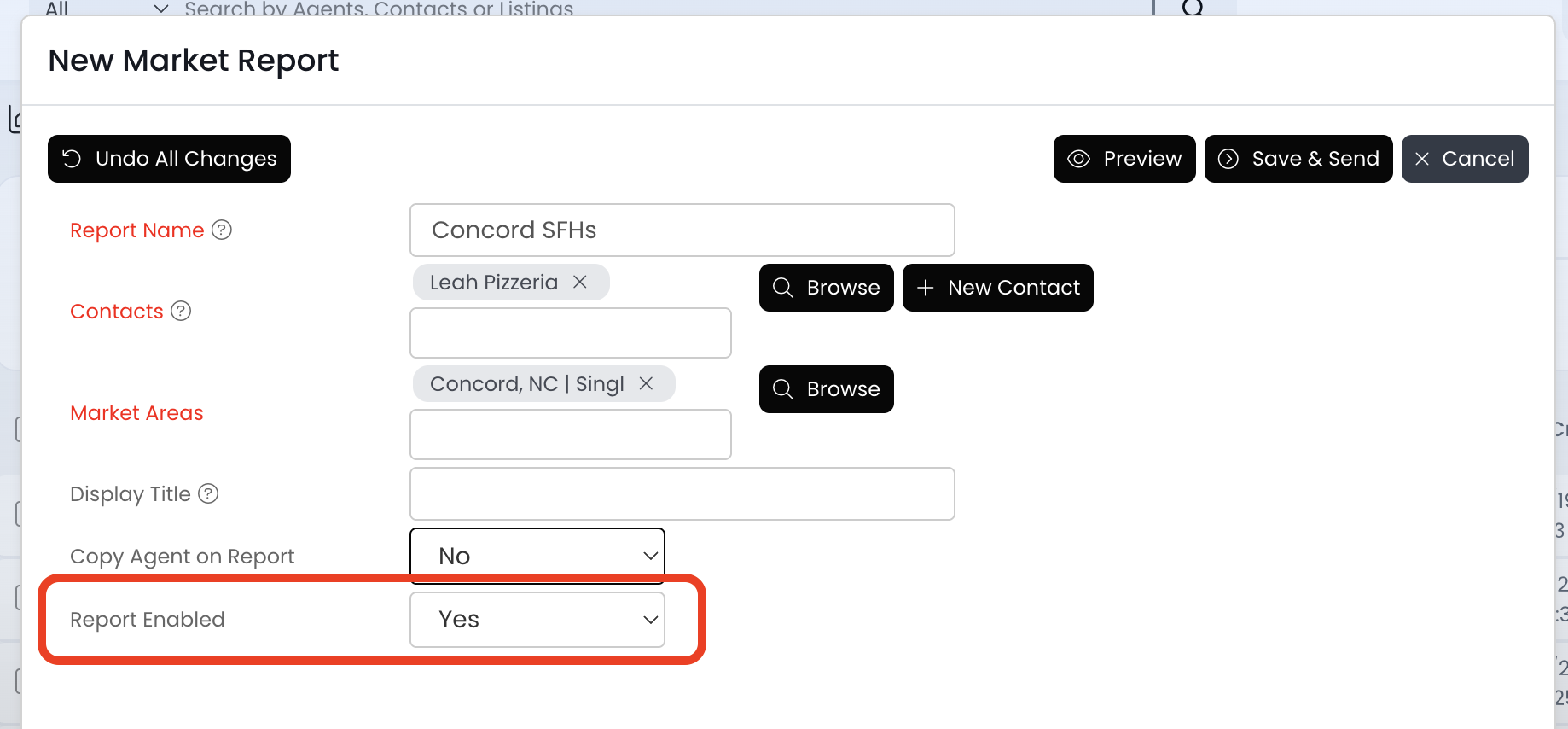Open the Copy Agent on Report dropdown
Viewport: 1568px width, 729px height.
coord(537,556)
